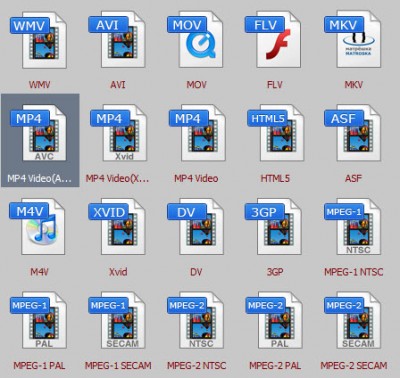Choose the HTML5 video format icon
The height and width of the screenshot is (378, 400).
click(275, 133)
